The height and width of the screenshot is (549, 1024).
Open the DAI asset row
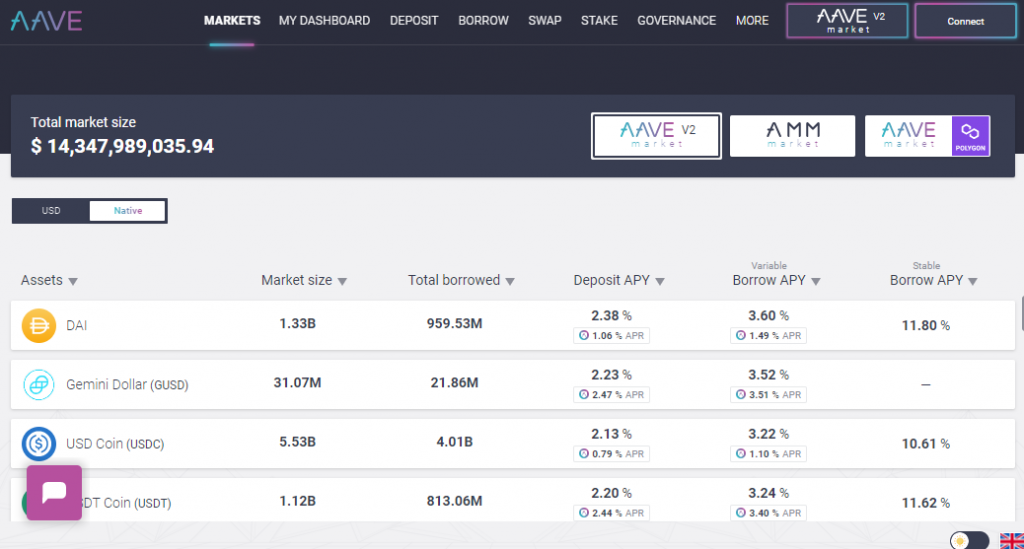coord(513,325)
